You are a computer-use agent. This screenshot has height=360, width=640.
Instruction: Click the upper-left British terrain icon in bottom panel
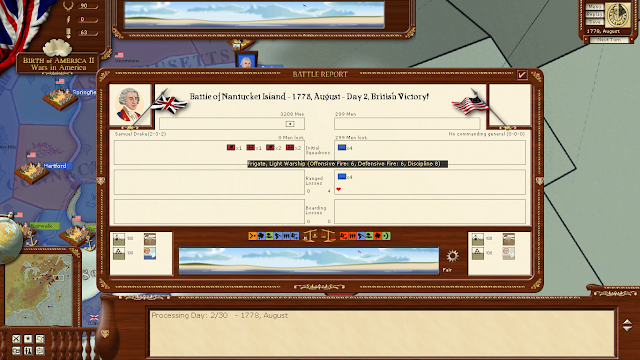point(119,239)
